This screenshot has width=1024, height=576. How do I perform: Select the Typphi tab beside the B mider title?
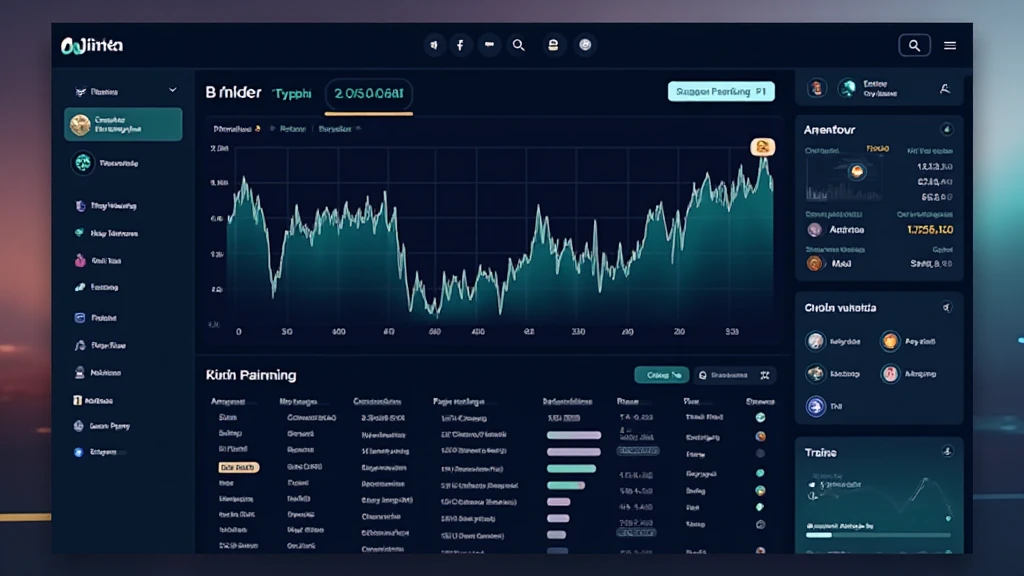(292, 93)
